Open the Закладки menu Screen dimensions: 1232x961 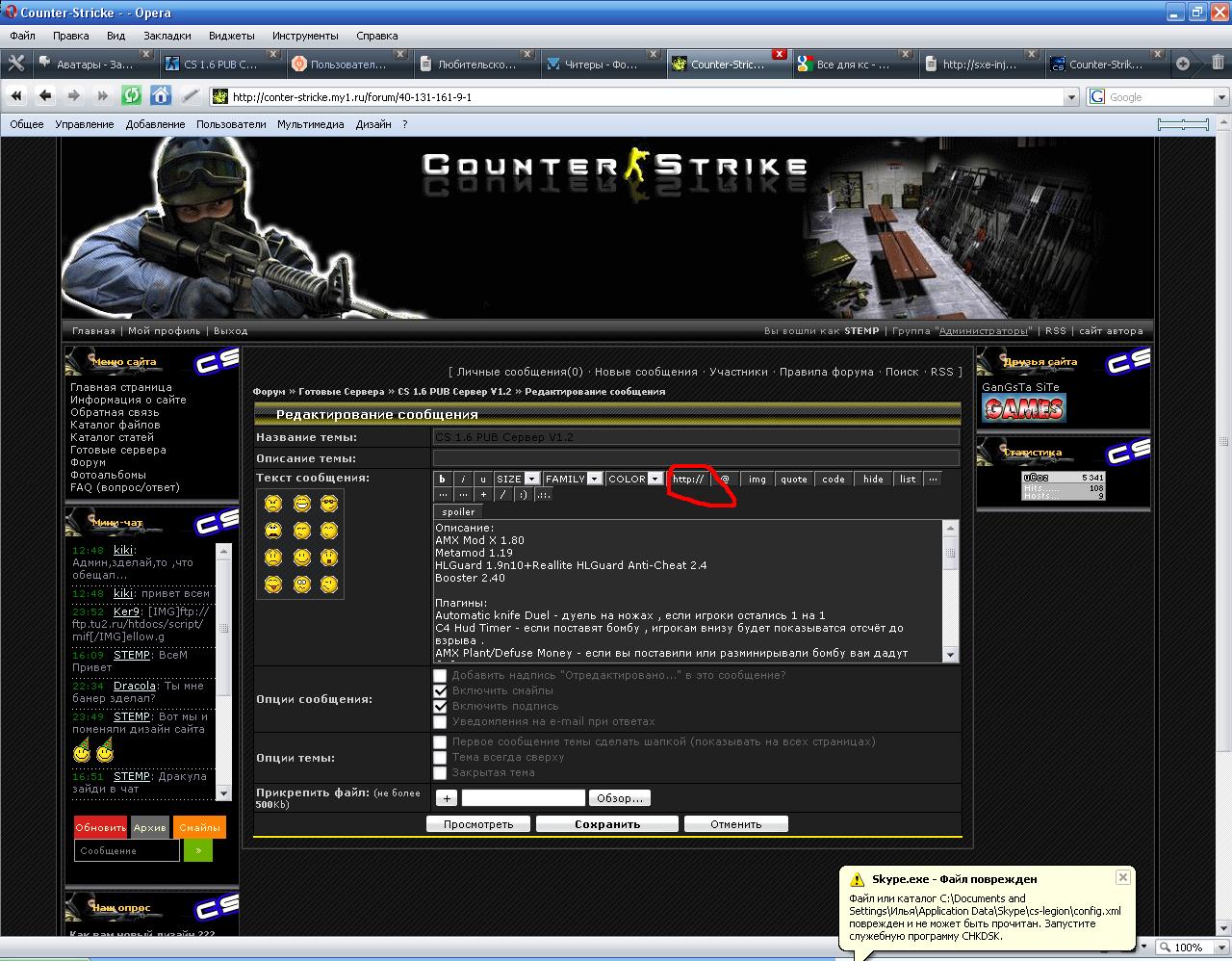(167, 36)
